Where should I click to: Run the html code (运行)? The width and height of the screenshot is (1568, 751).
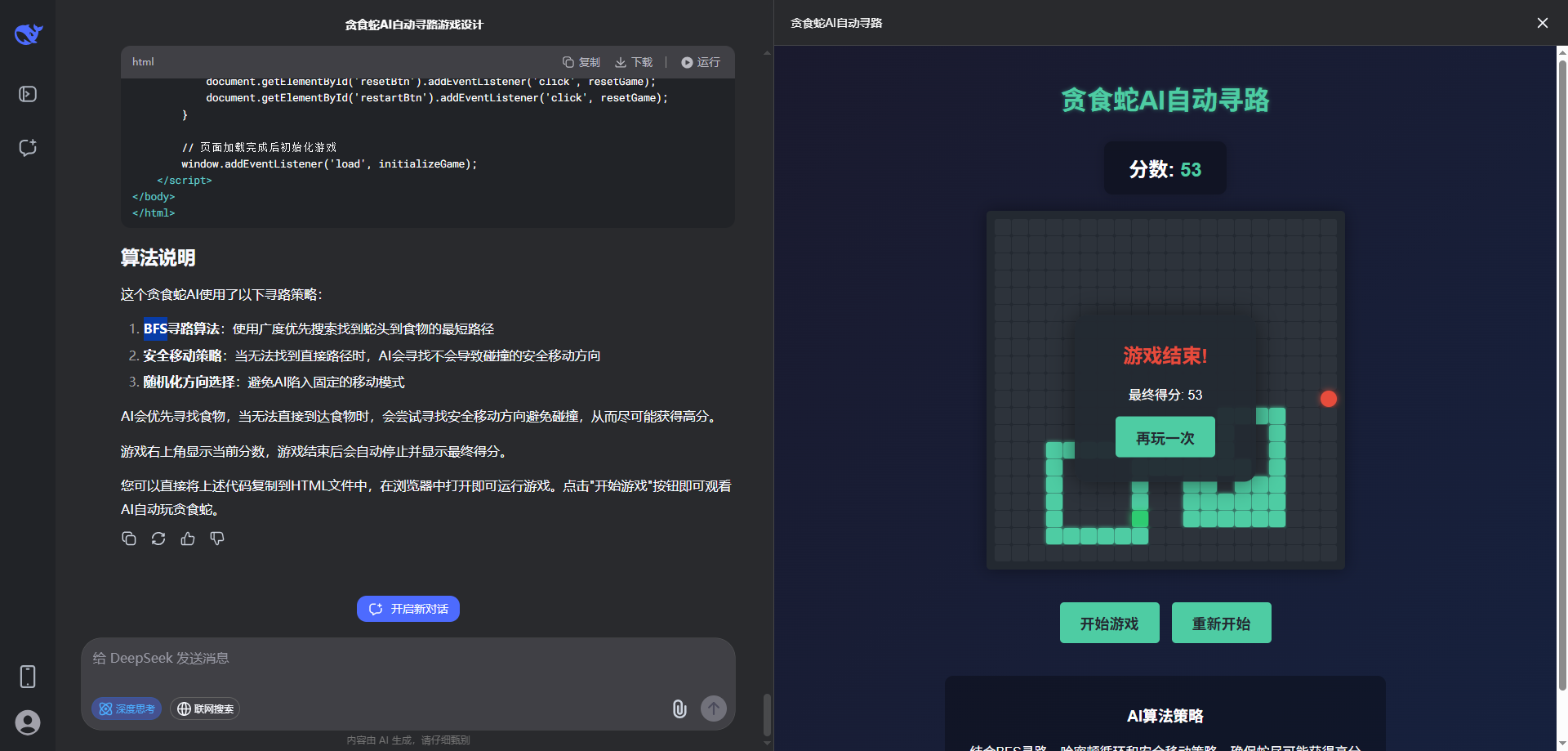click(x=701, y=62)
